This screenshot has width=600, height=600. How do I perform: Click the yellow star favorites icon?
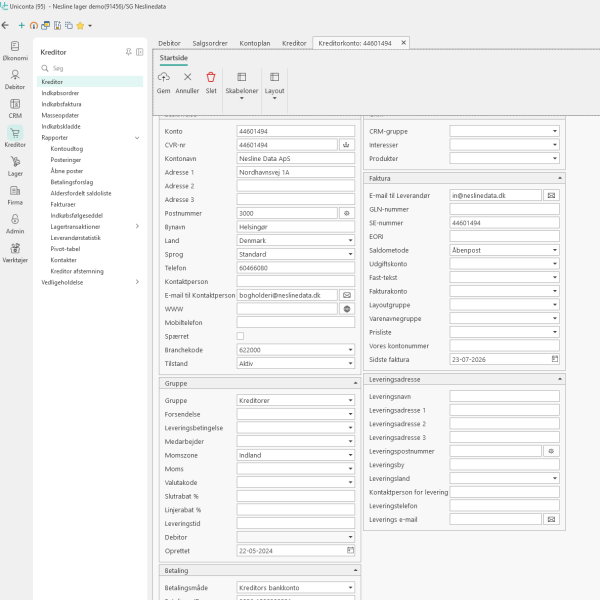(x=80, y=26)
